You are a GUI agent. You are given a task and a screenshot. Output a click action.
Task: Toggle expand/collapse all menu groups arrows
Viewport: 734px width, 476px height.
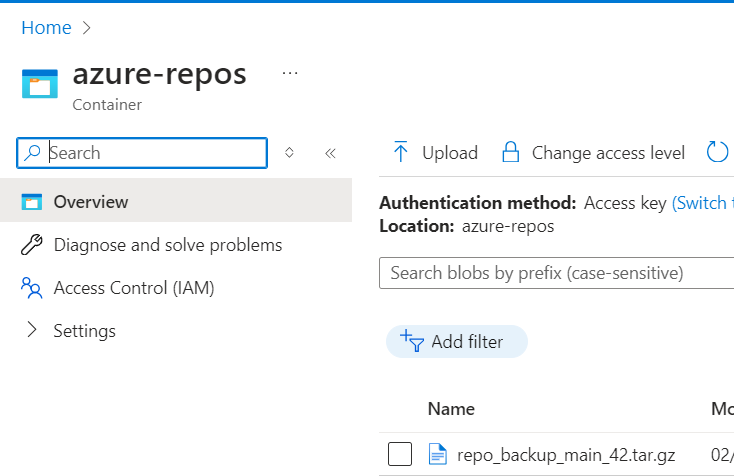(289, 153)
